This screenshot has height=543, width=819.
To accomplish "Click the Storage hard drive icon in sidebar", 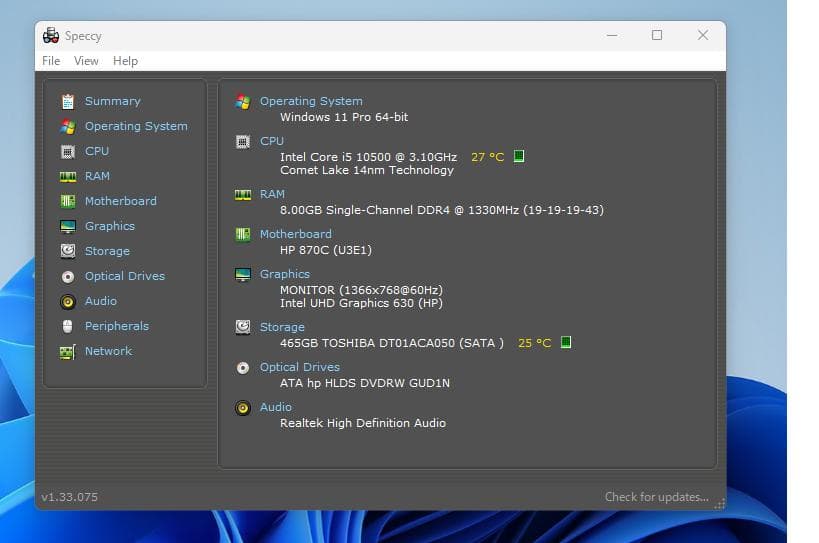I will click(x=68, y=251).
